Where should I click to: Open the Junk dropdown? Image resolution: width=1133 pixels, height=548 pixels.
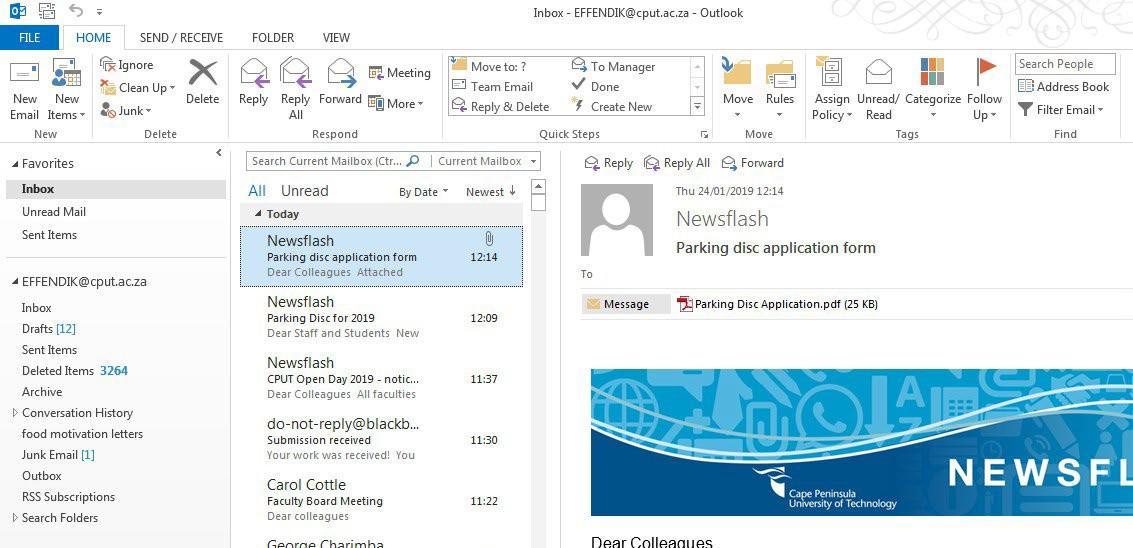[x=126, y=111]
